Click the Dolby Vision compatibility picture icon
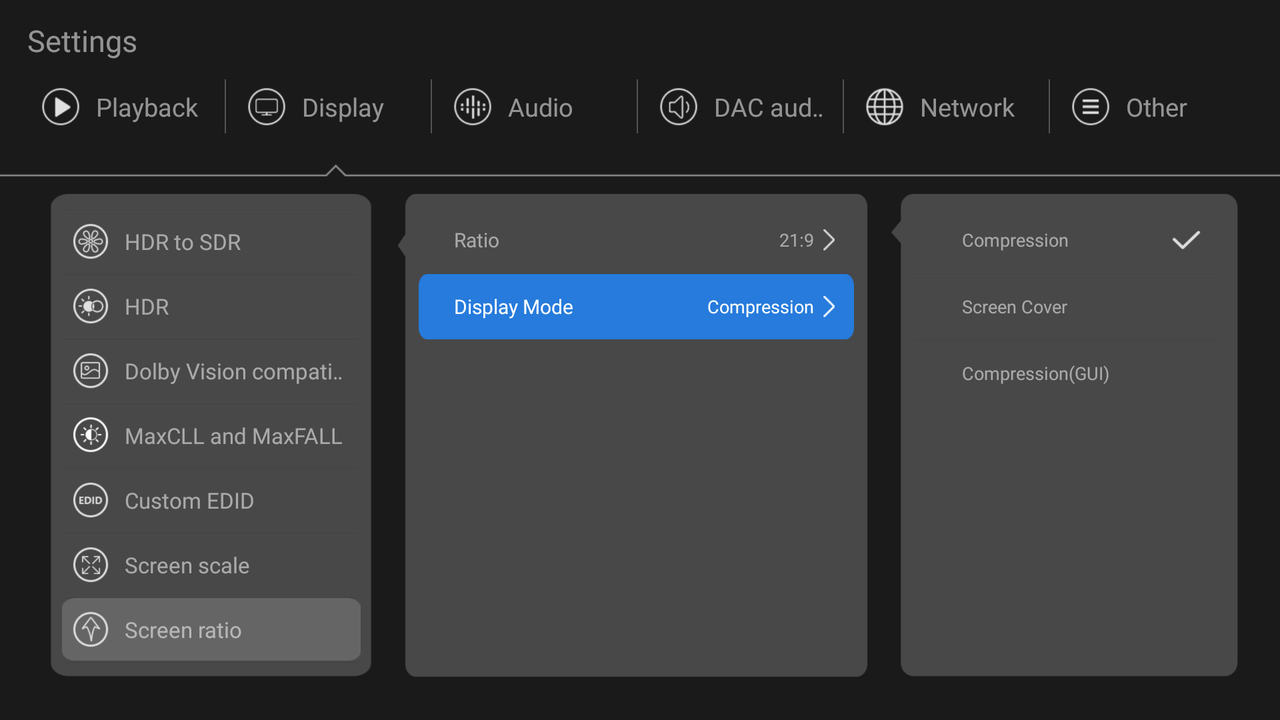The image size is (1280, 720). tap(91, 371)
